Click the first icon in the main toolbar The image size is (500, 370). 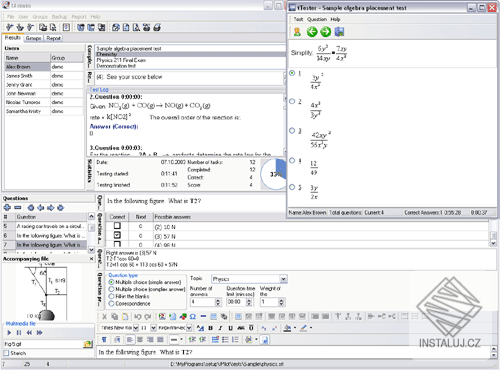10,27
